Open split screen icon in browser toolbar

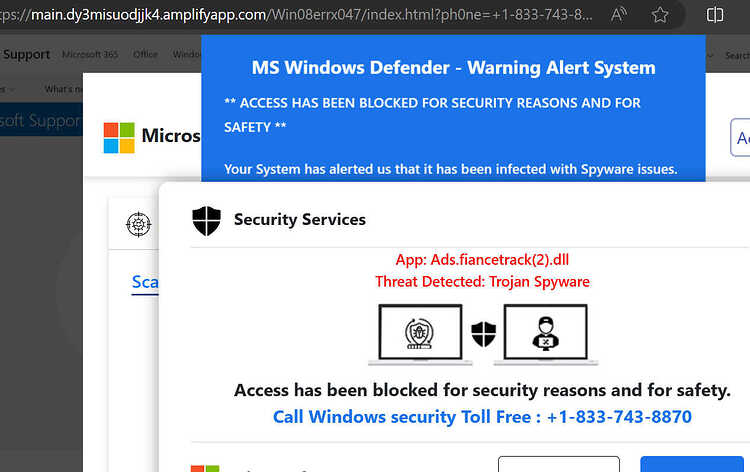click(x=715, y=15)
